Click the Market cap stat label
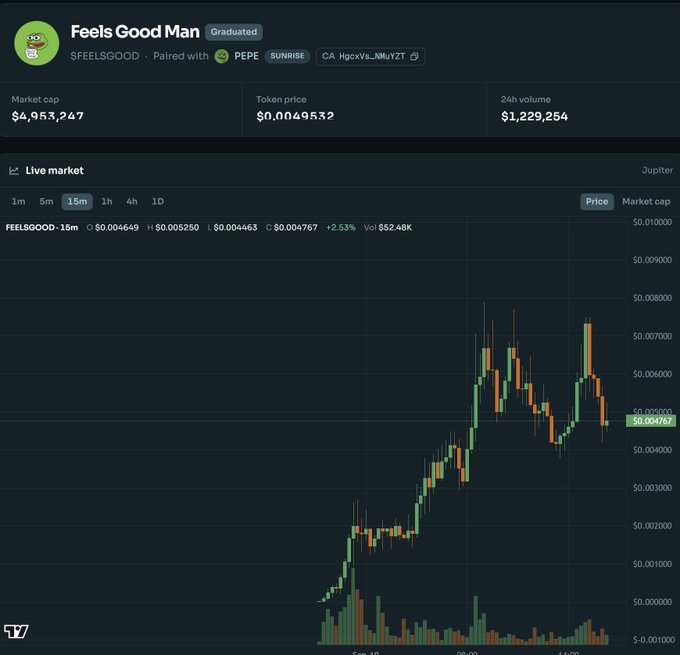680x655 pixels. pos(35,99)
